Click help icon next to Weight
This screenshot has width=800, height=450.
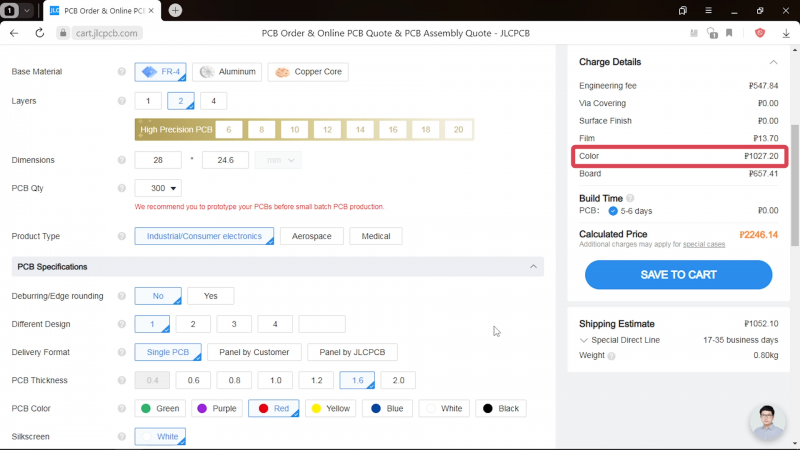point(611,356)
